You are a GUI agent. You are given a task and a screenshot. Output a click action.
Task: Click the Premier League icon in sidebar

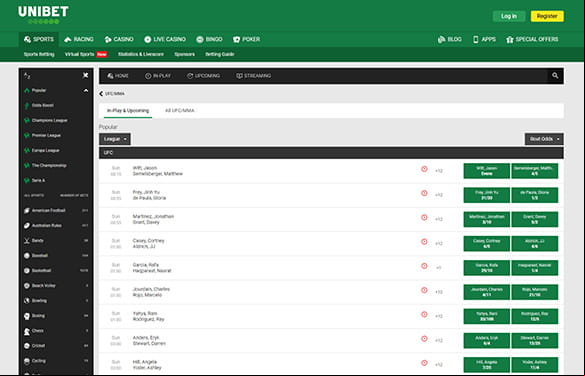[x=27, y=135]
